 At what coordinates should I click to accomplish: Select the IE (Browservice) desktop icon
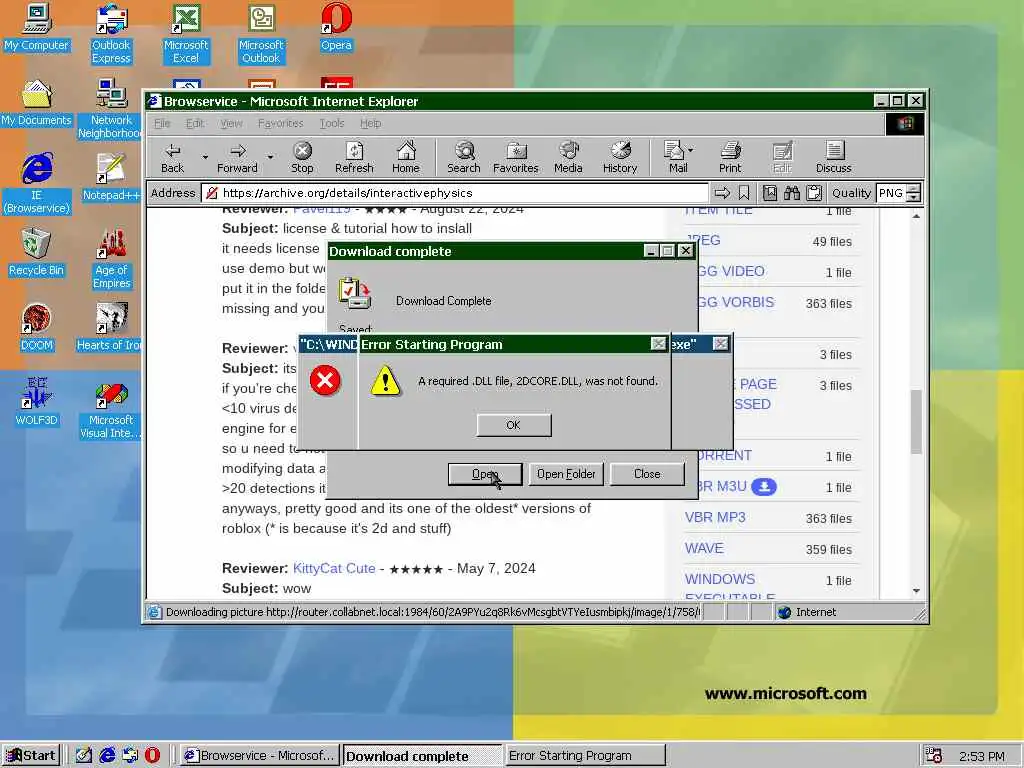(x=36, y=184)
